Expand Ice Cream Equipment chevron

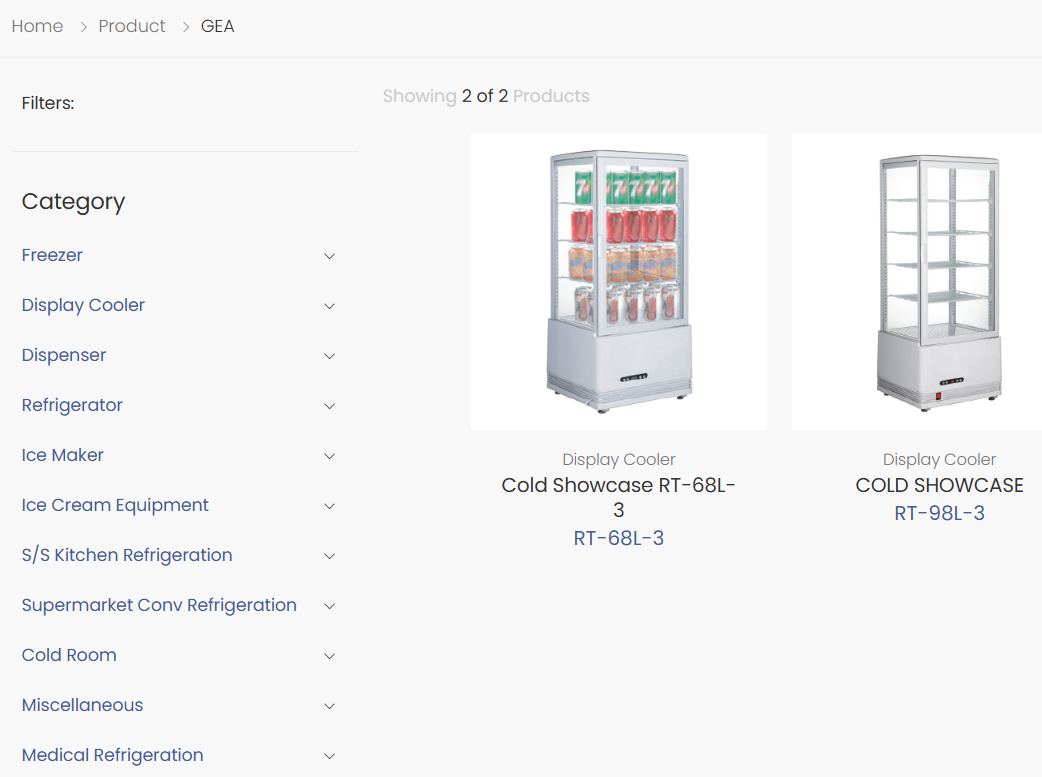[x=329, y=506]
